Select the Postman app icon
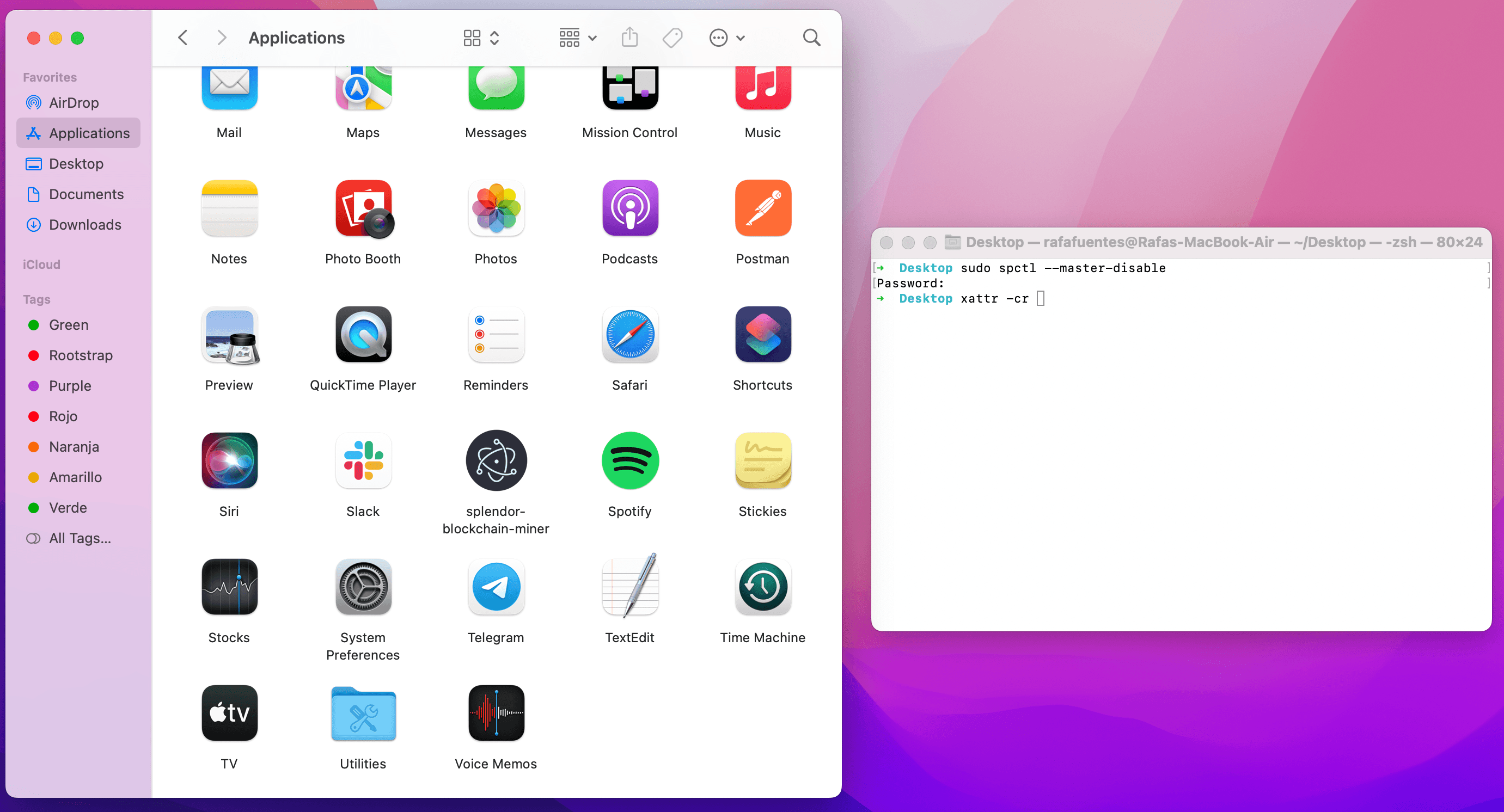 click(763, 208)
